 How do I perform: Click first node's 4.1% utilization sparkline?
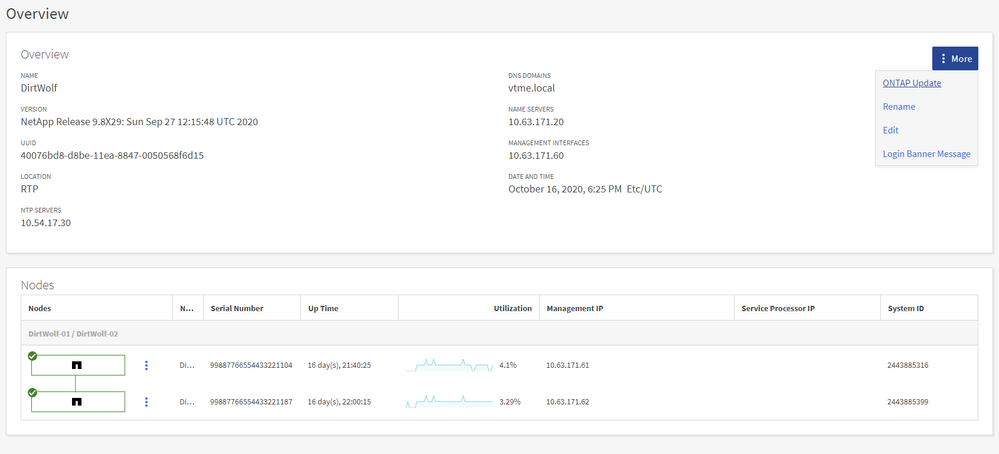pyautogui.click(x=449, y=366)
